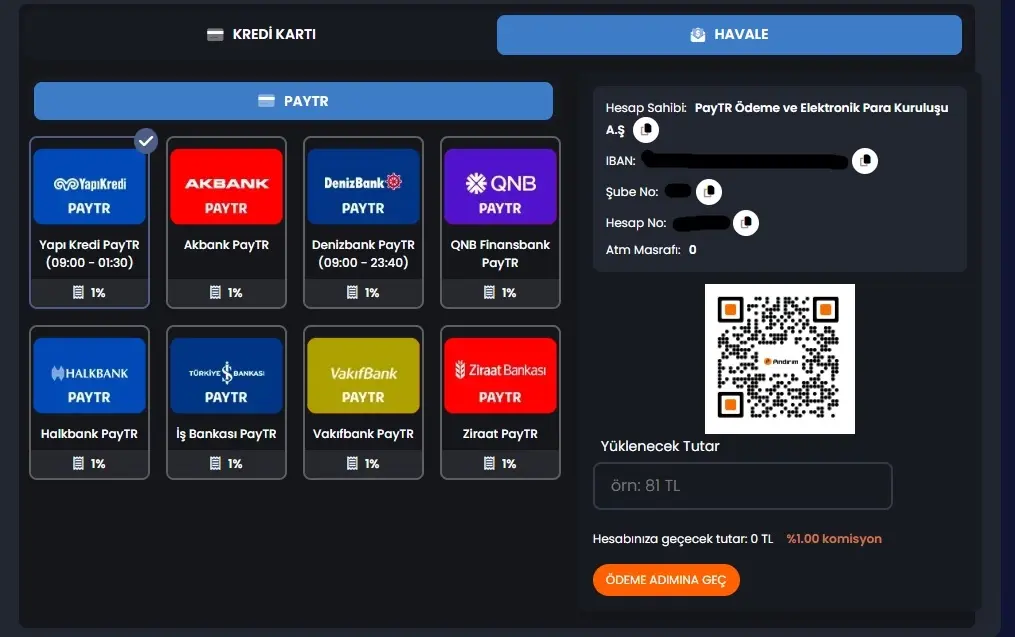Select the Akbank PayTR logo

(x=226, y=186)
